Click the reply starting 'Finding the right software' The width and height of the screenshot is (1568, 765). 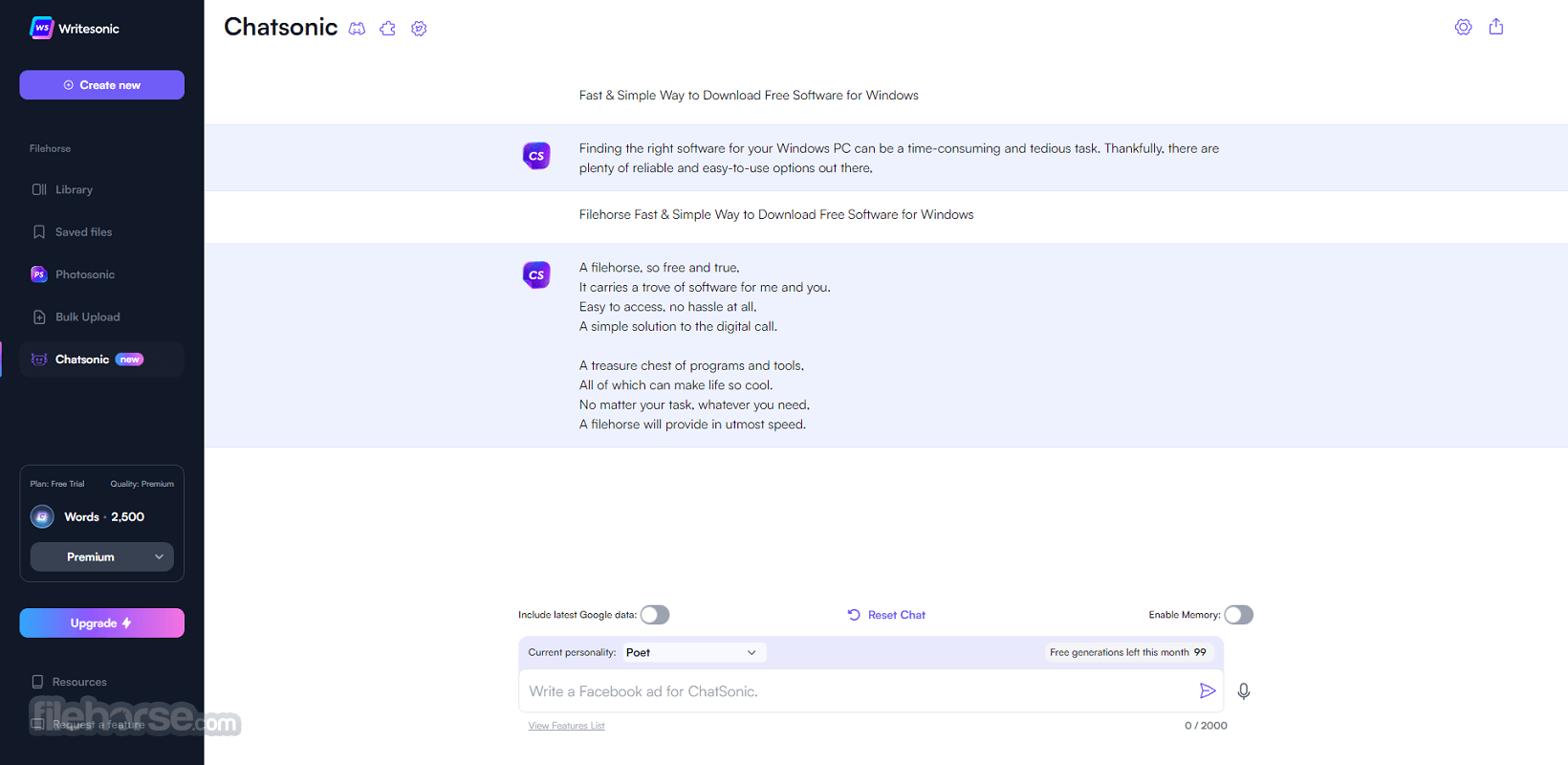coord(899,158)
